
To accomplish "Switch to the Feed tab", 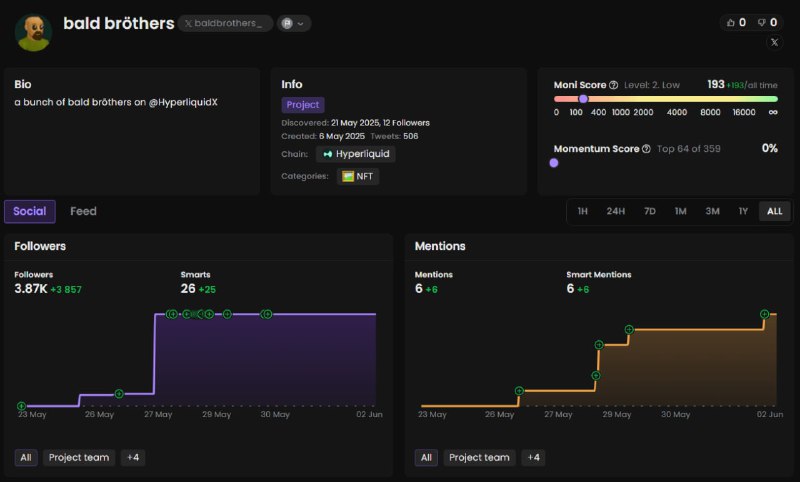I will click(83, 211).
